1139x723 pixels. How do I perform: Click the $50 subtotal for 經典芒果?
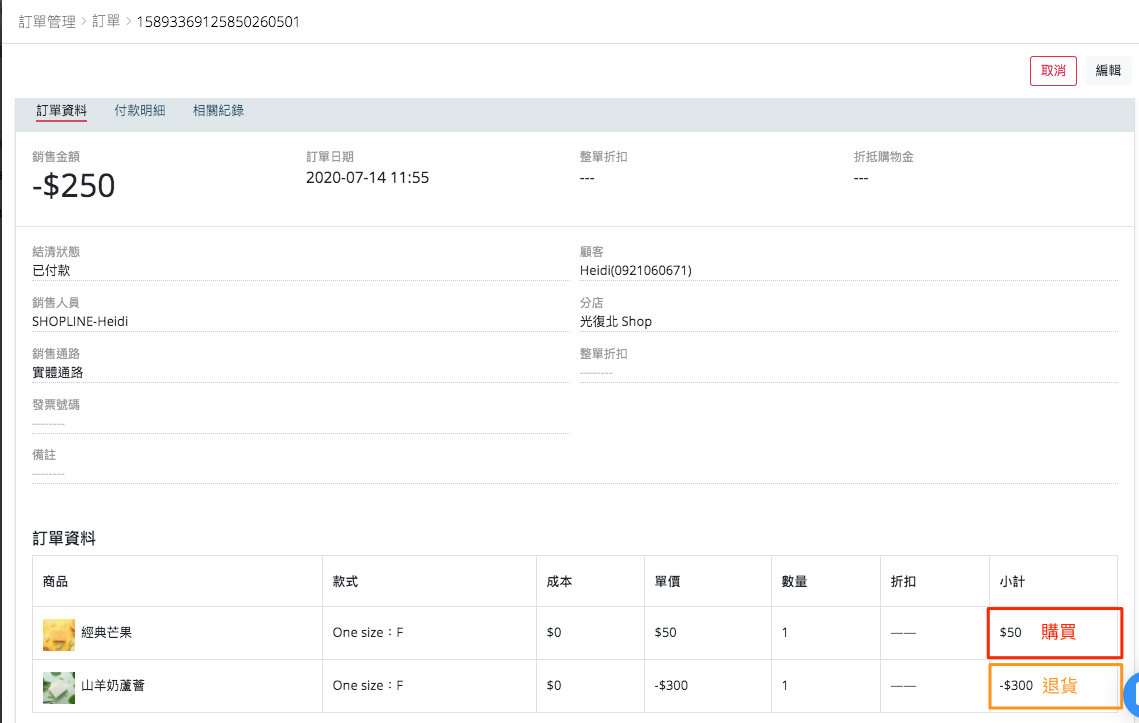click(x=1010, y=632)
